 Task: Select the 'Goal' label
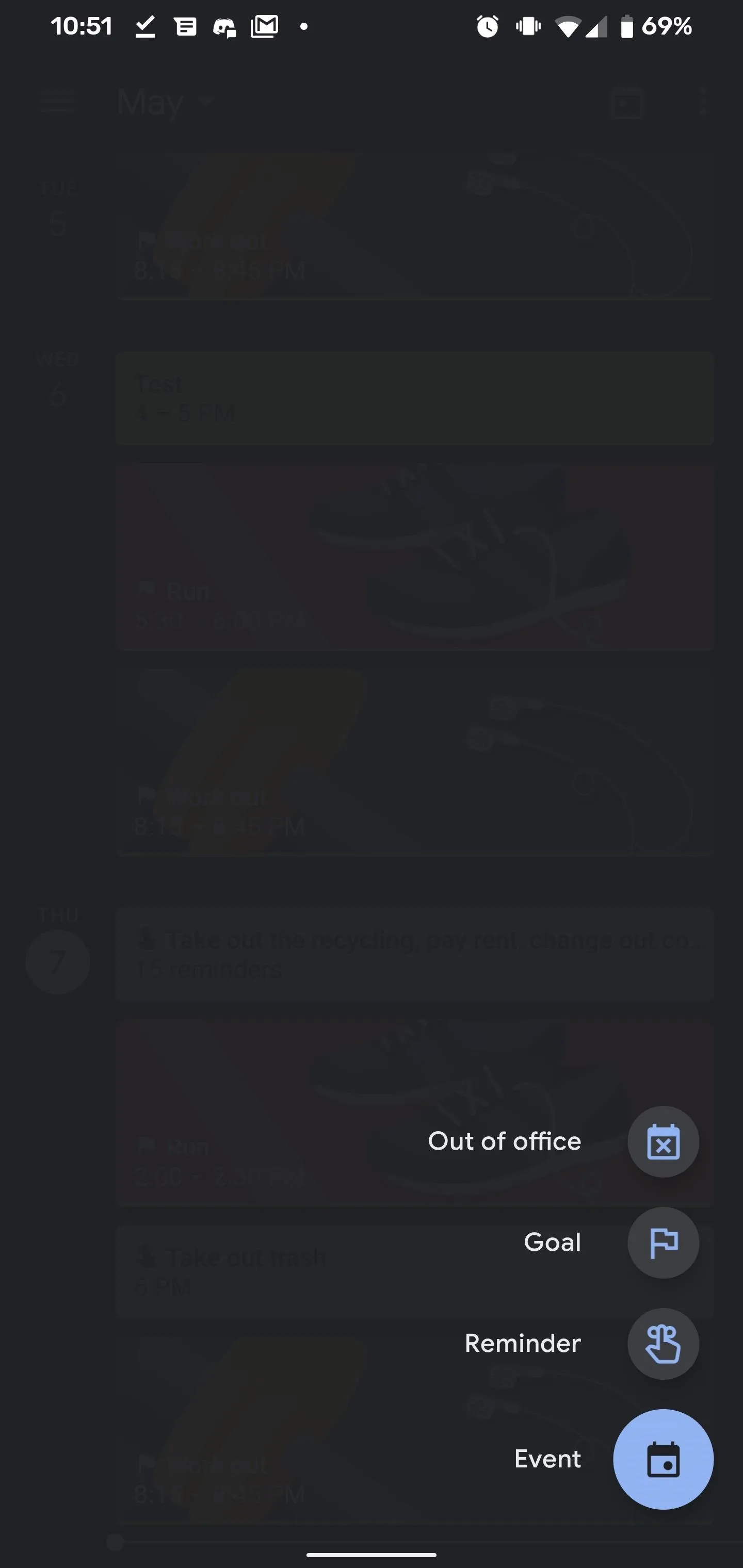click(x=553, y=1243)
